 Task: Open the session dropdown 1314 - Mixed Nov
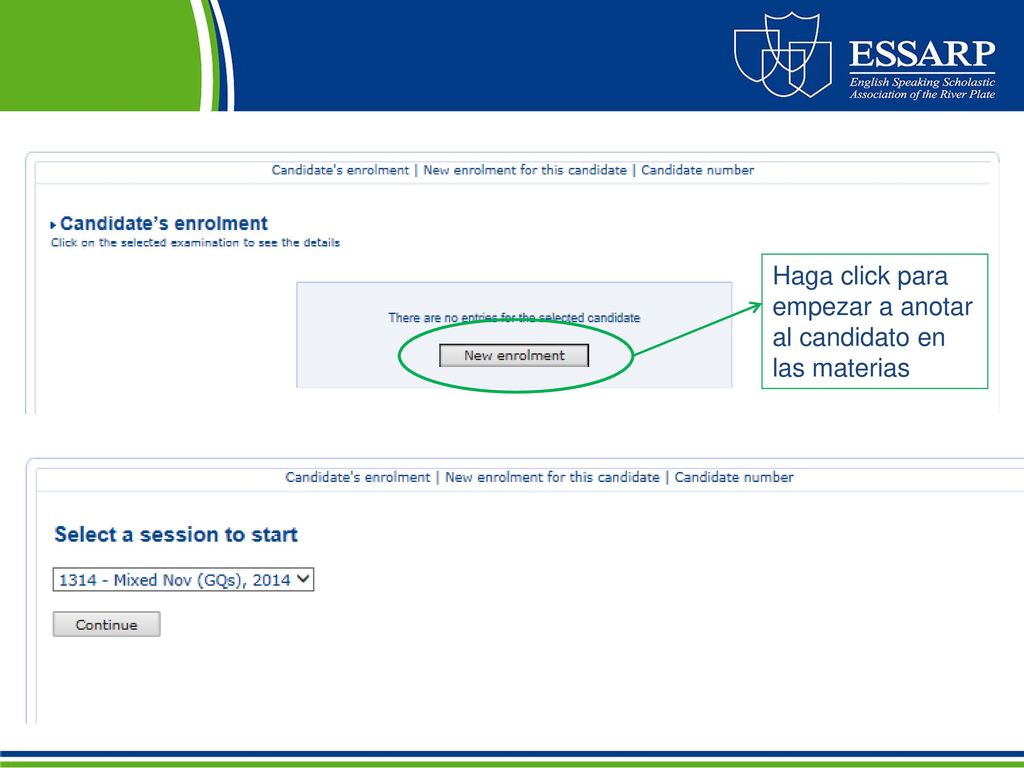183,579
